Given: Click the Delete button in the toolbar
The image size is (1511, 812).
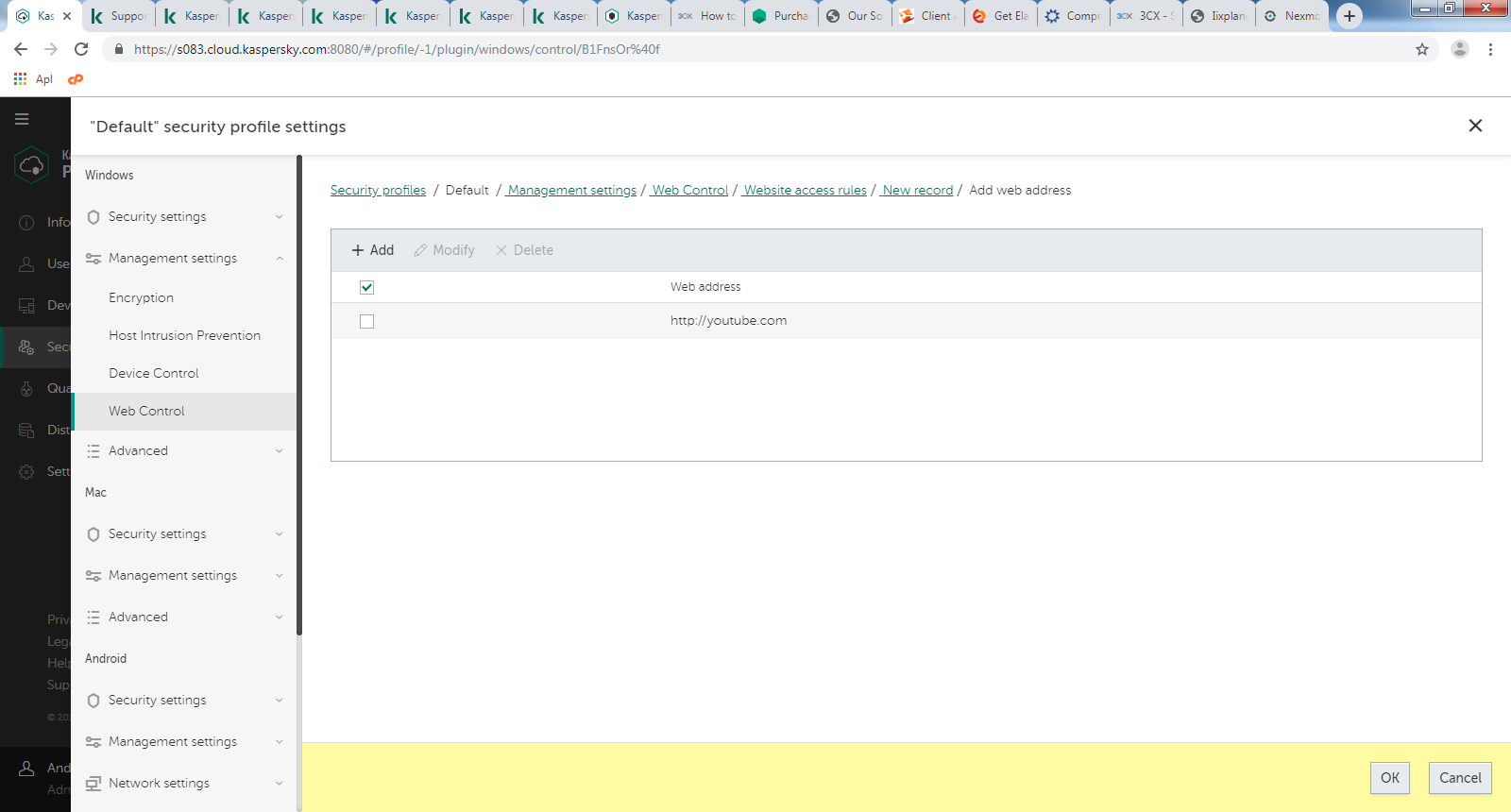Looking at the screenshot, I should 525,250.
